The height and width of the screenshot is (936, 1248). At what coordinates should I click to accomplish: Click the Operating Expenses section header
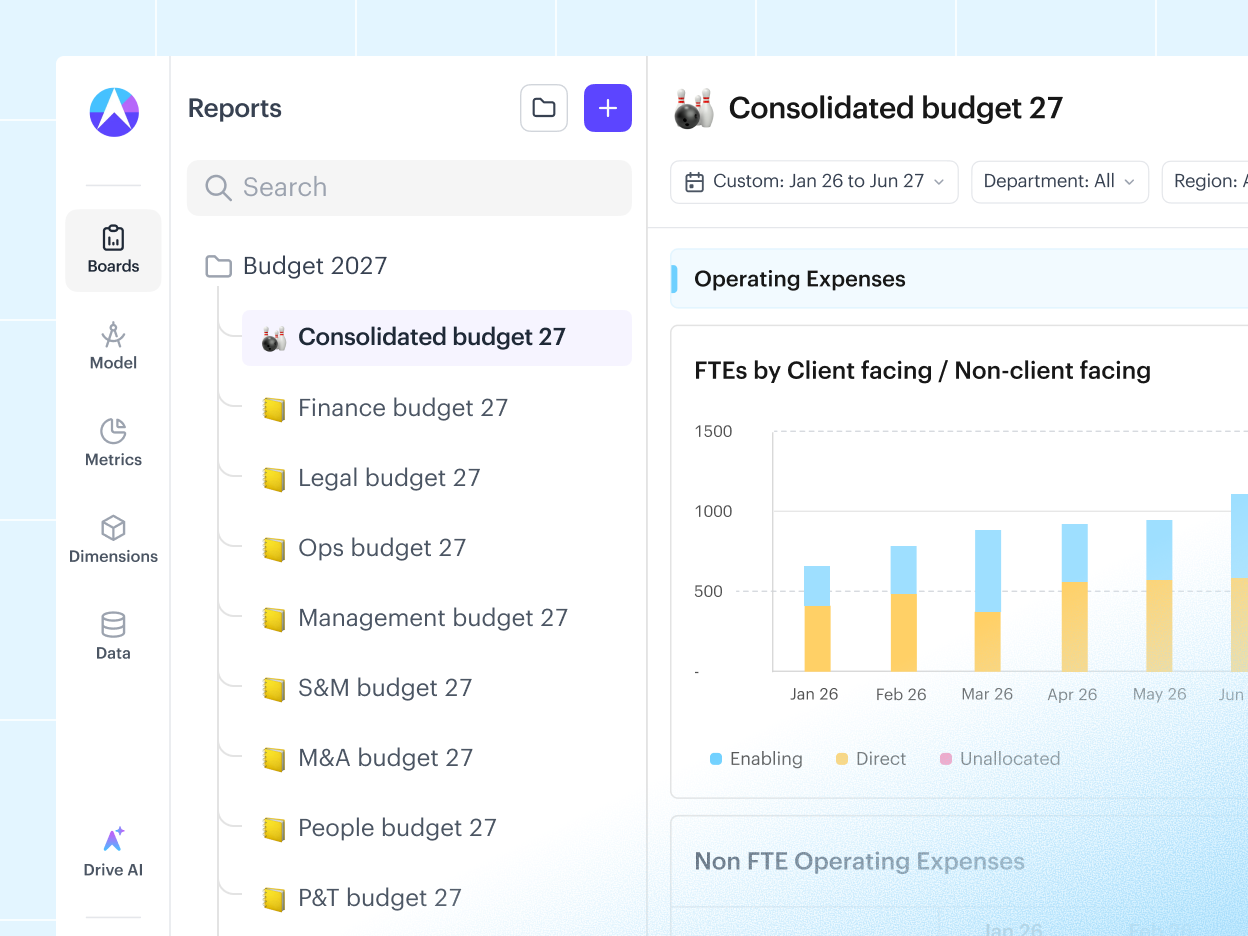tap(959, 279)
